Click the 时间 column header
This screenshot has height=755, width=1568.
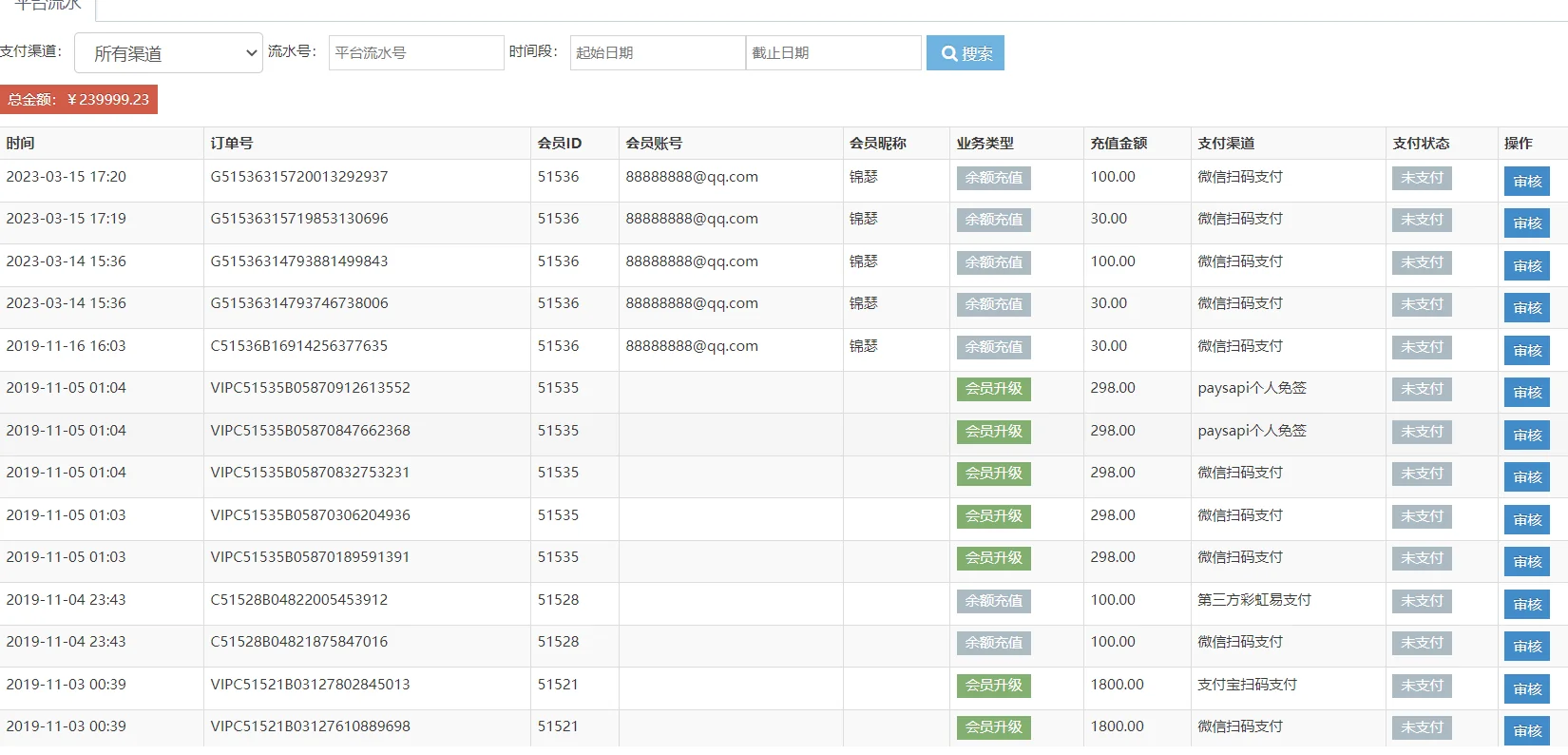click(x=21, y=144)
